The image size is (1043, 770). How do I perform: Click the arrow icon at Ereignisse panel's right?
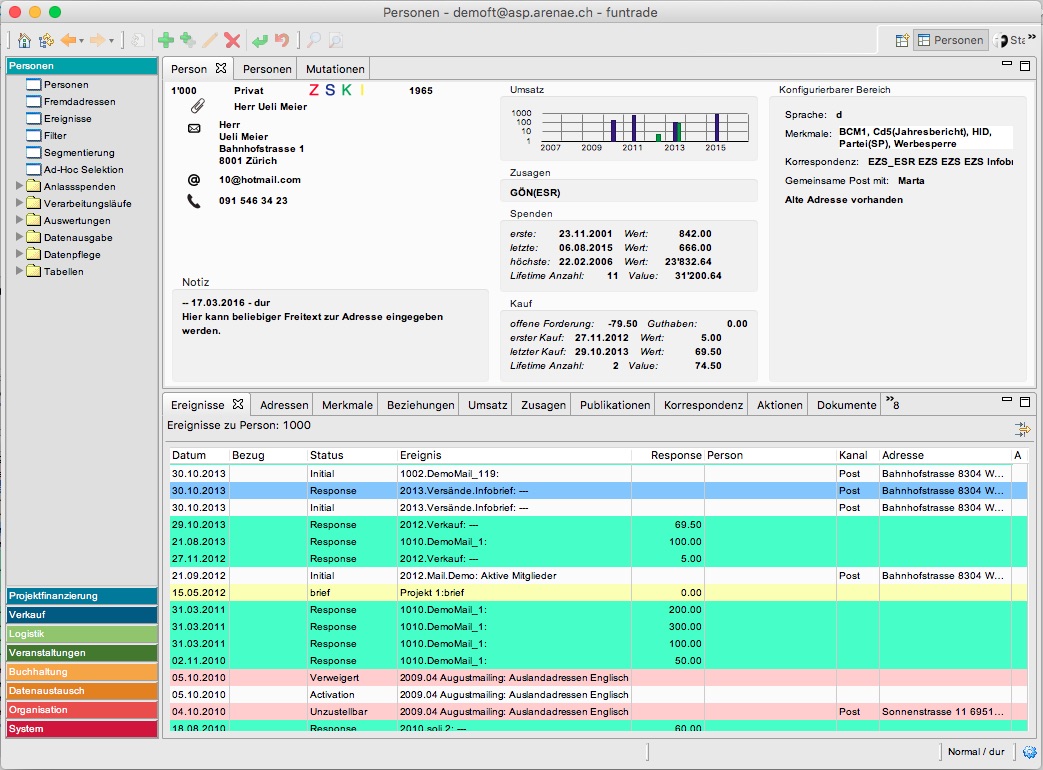point(1021,429)
